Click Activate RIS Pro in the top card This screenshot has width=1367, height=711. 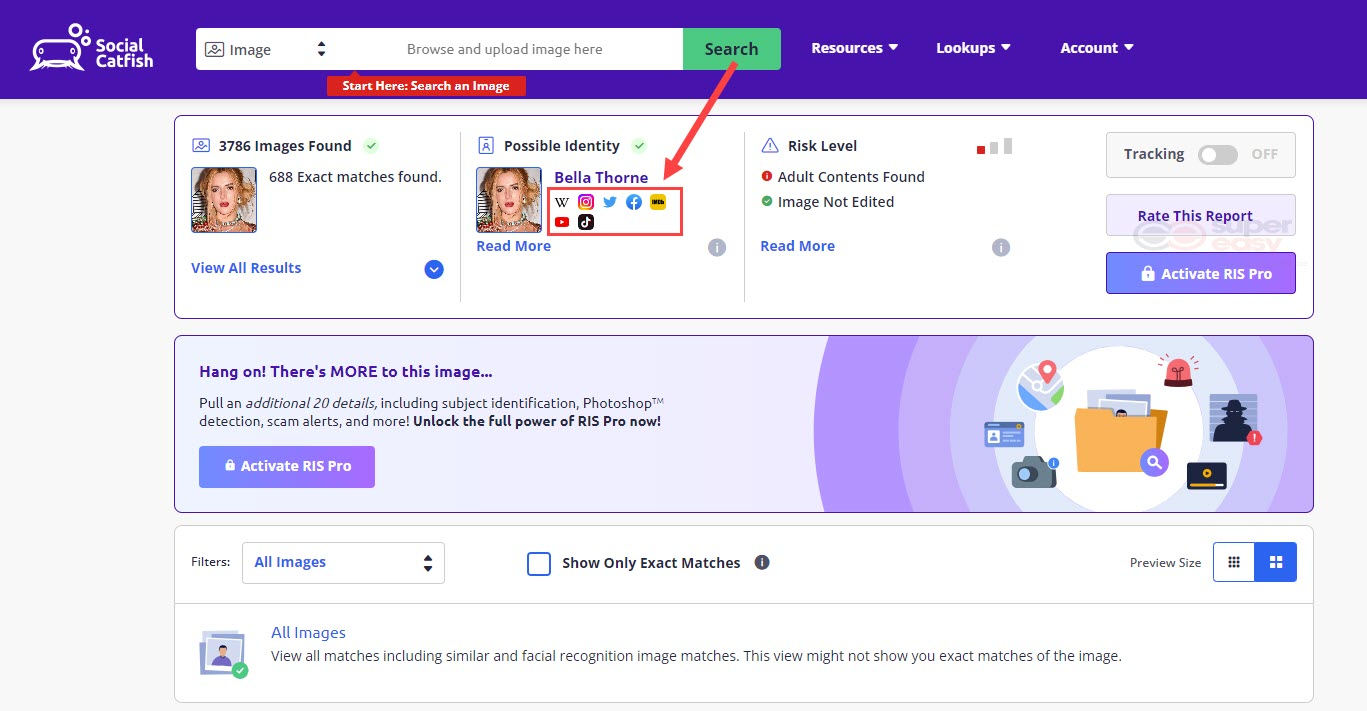click(x=1201, y=273)
